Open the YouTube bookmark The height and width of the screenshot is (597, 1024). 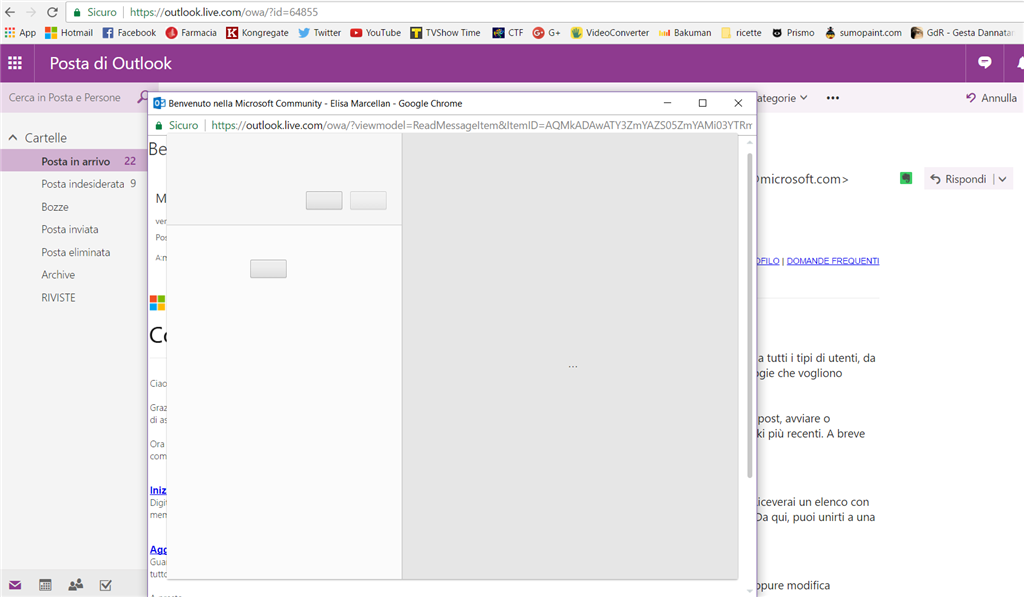376,33
